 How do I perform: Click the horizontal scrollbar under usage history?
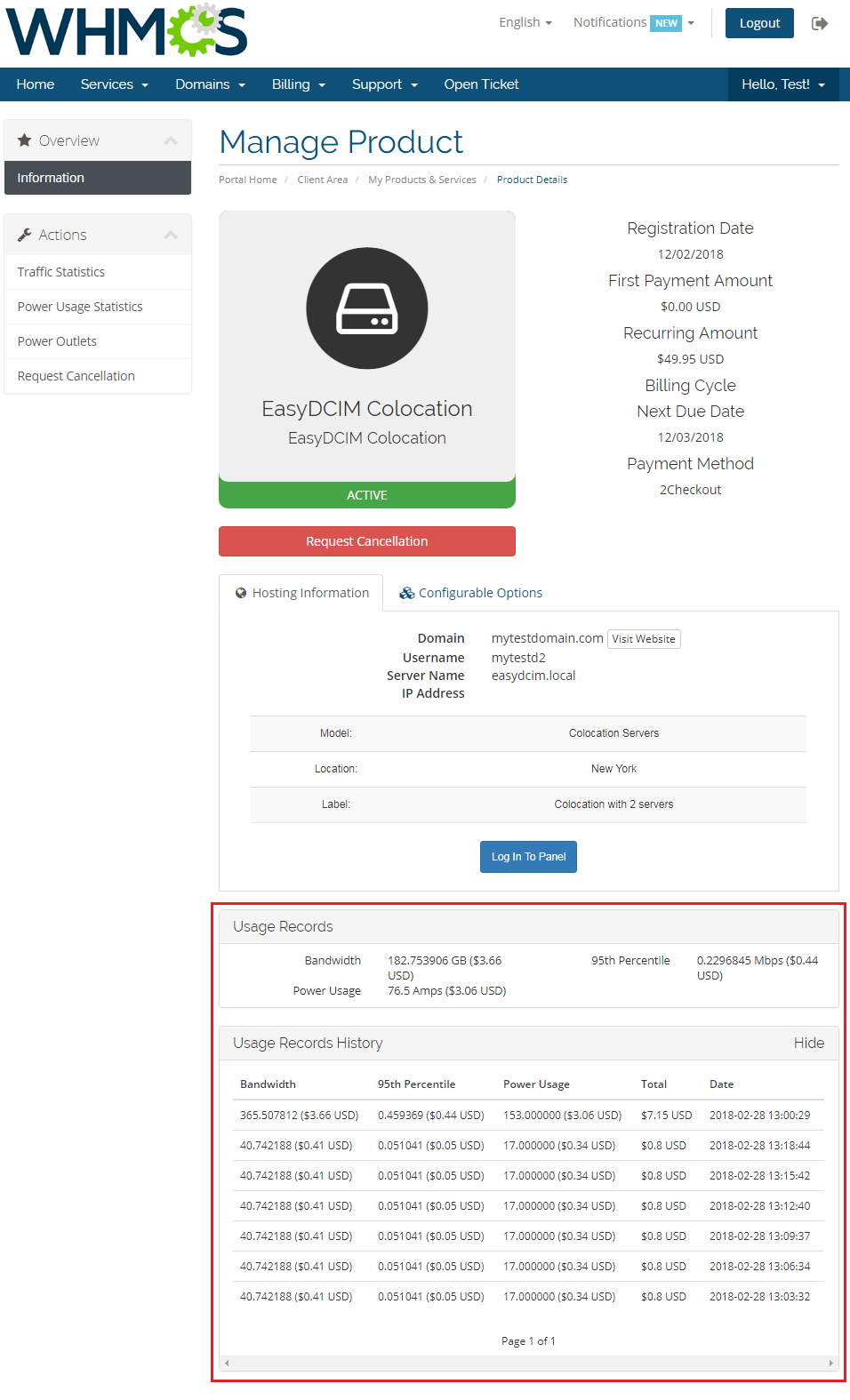529,1363
